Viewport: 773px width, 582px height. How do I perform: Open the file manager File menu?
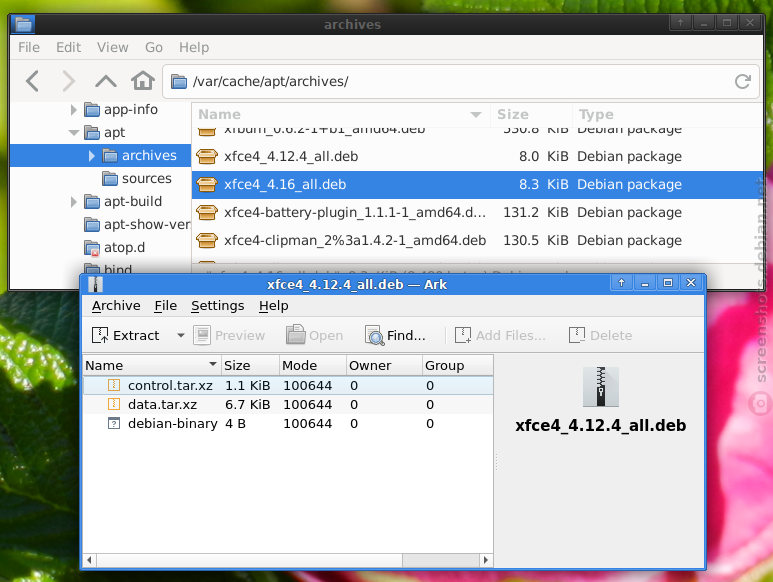click(x=29, y=47)
